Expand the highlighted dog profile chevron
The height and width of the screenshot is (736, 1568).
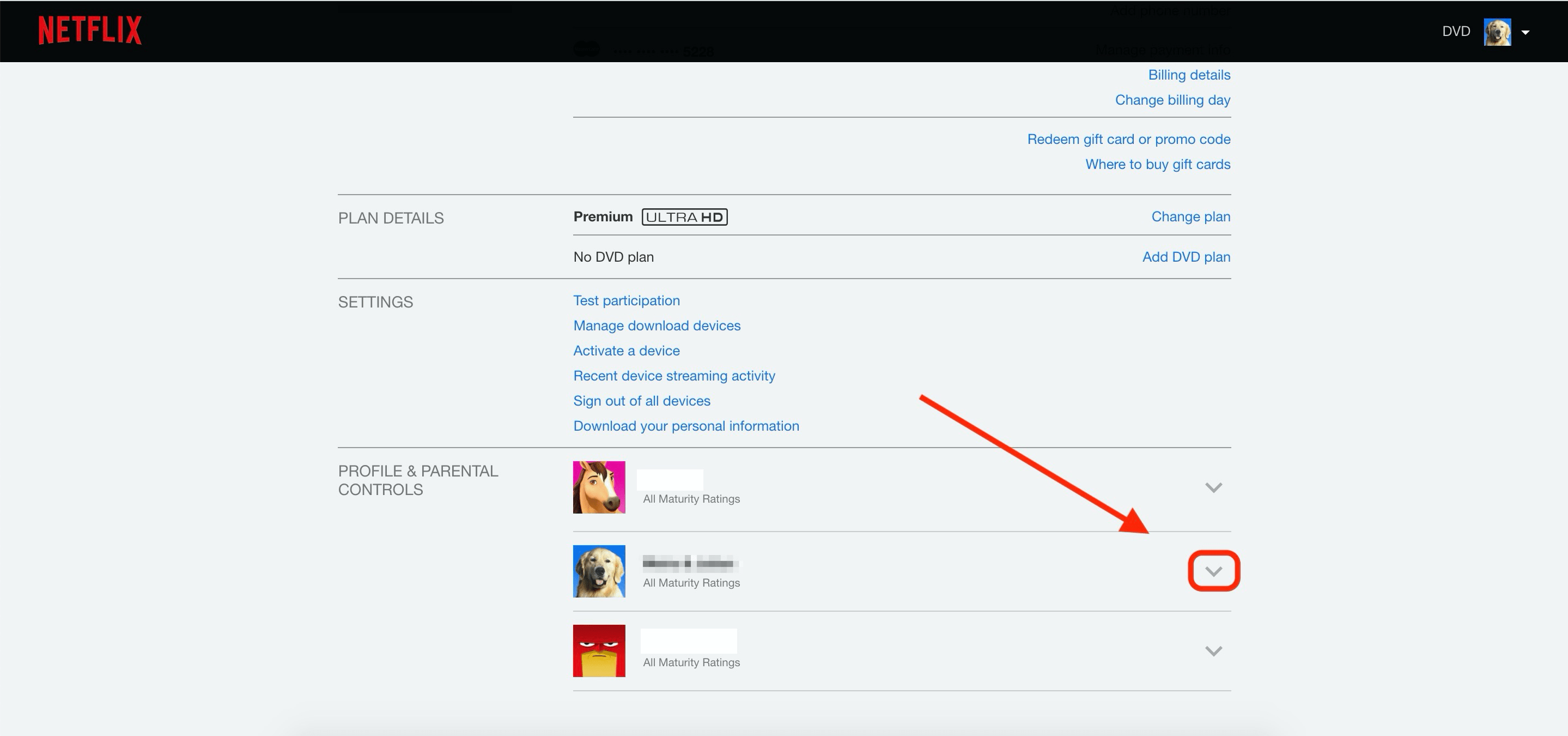1213,571
